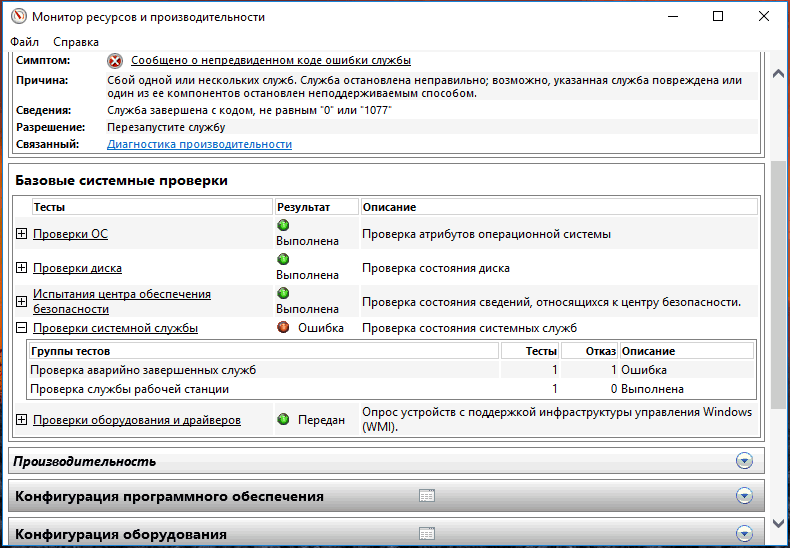Expand the Проверки ОС tree node
This screenshot has height=548, width=790.
pyautogui.click(x=22, y=234)
